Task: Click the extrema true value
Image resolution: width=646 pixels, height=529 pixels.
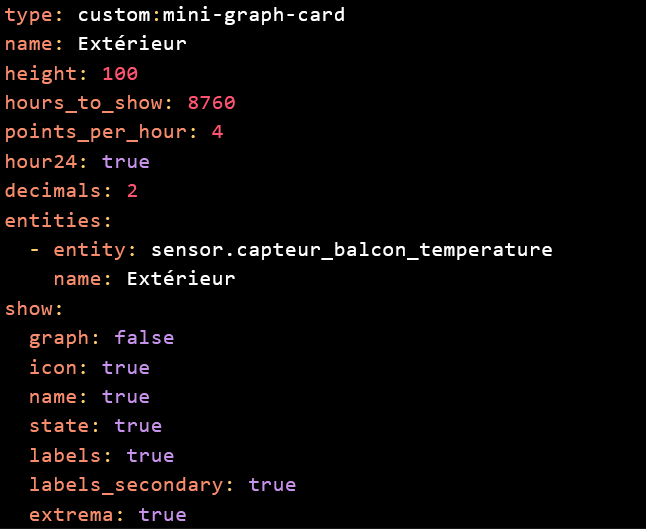Action: pos(162,515)
